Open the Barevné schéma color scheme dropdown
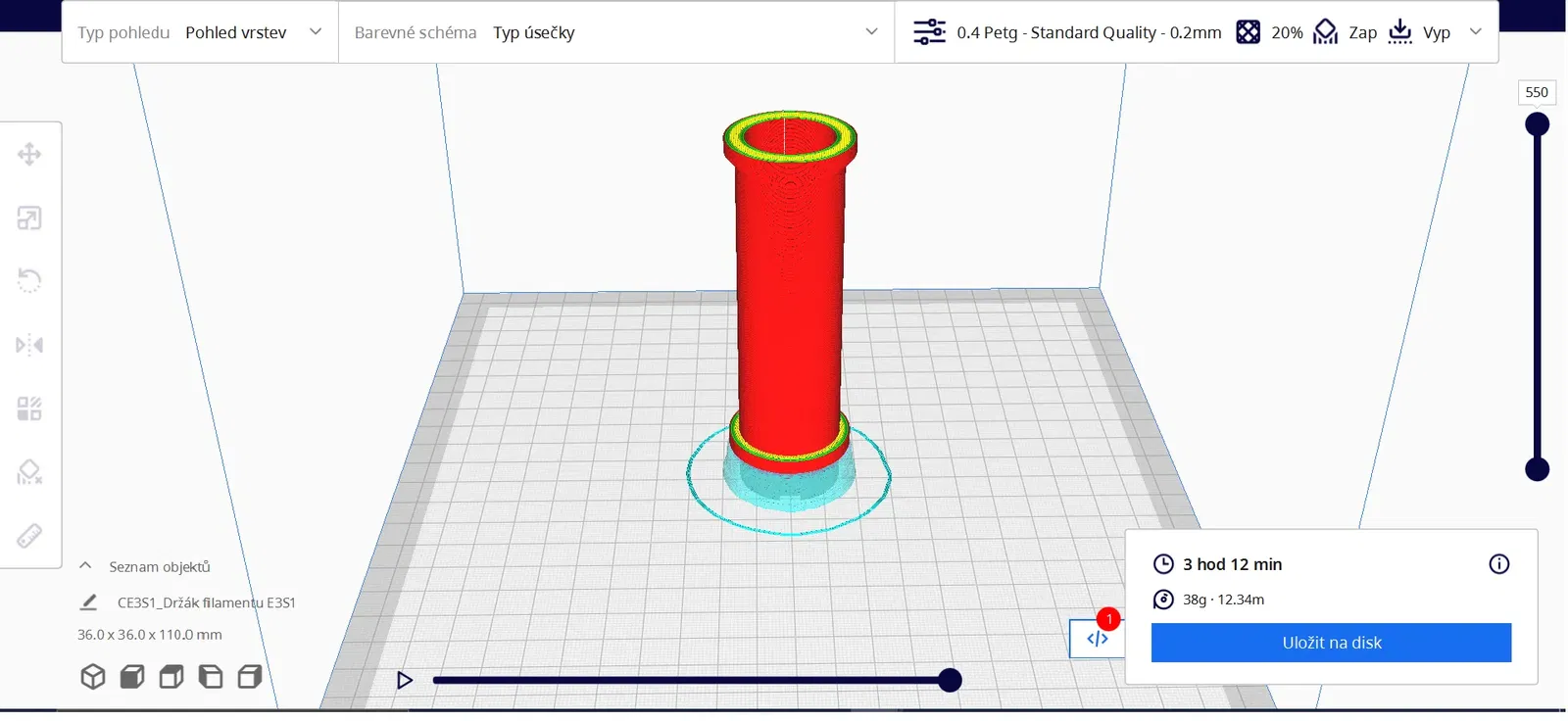The height and width of the screenshot is (721, 1568). point(616,32)
